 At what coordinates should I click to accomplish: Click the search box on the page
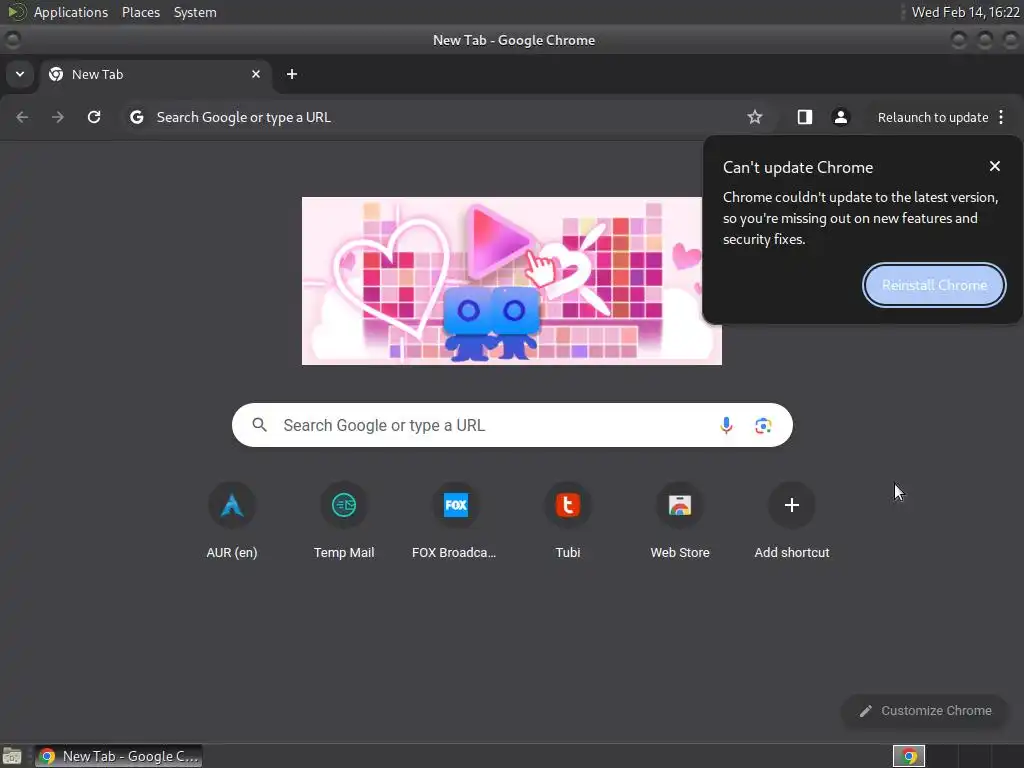tap(512, 425)
